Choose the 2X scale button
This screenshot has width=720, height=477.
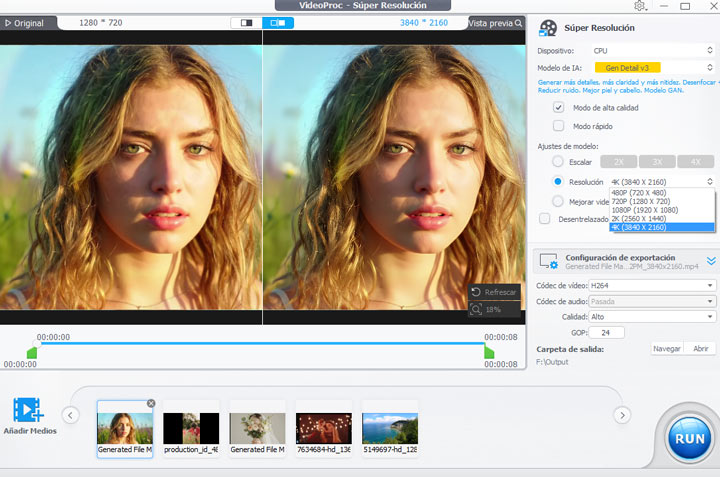coord(619,162)
